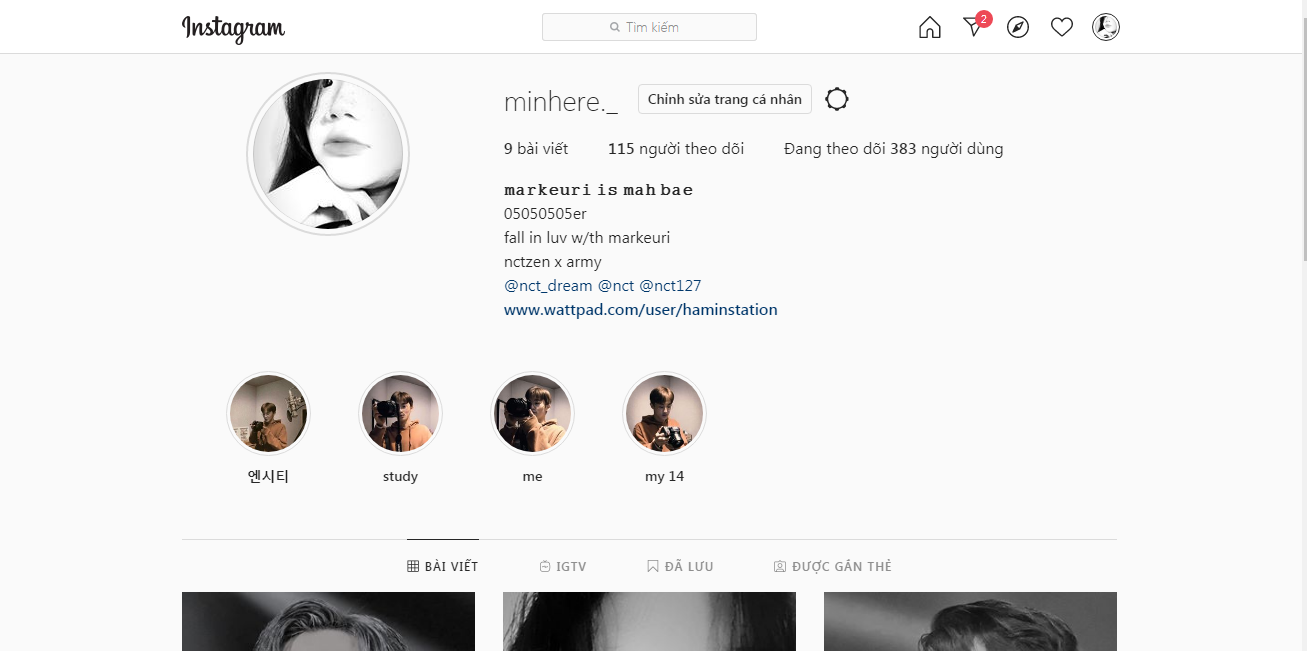View the Đang theo dõi 383 following list
Viewport: 1307px width, 651px height.
coord(894,149)
